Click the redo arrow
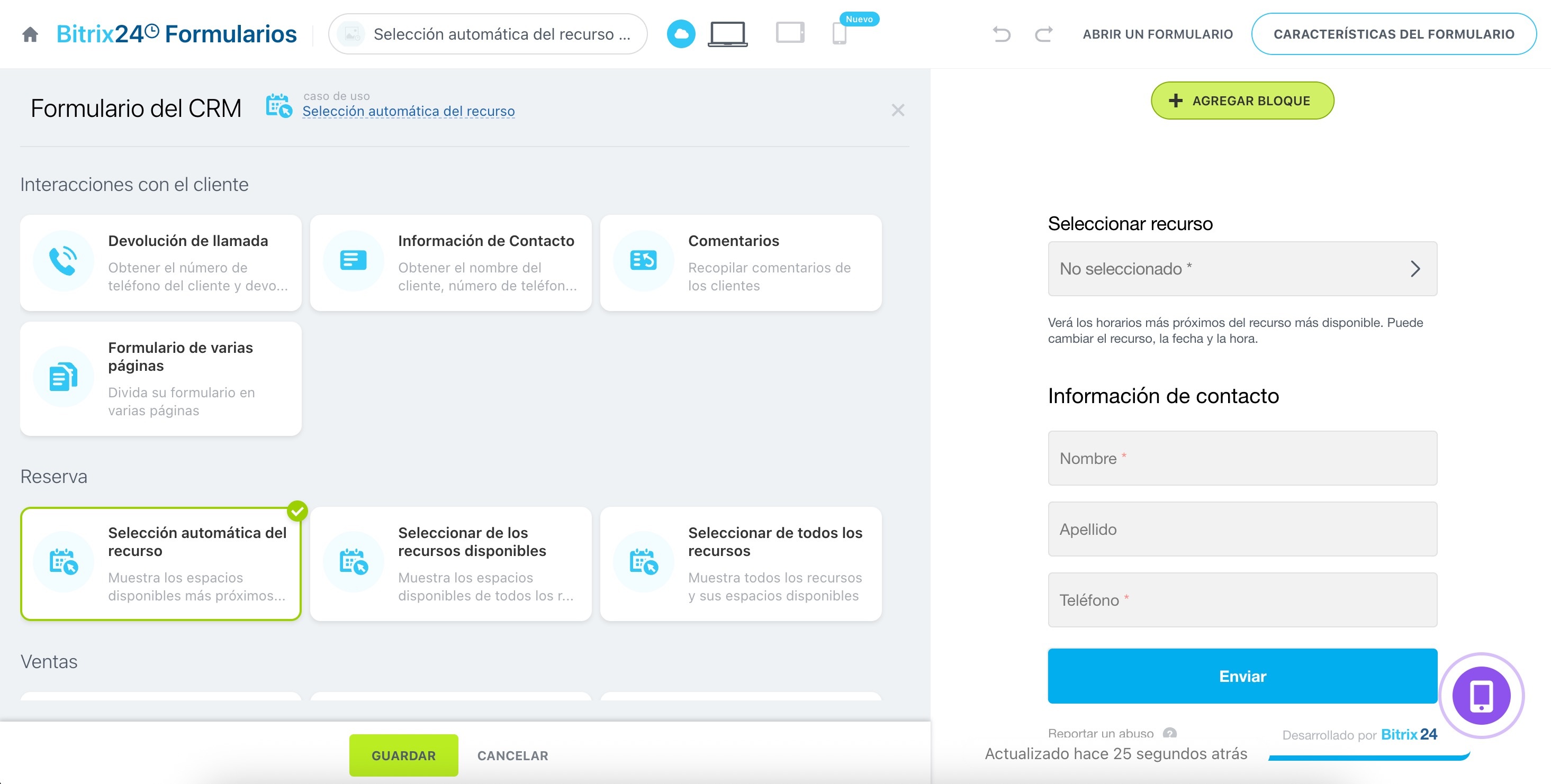The height and width of the screenshot is (784, 1551). coord(1043,34)
